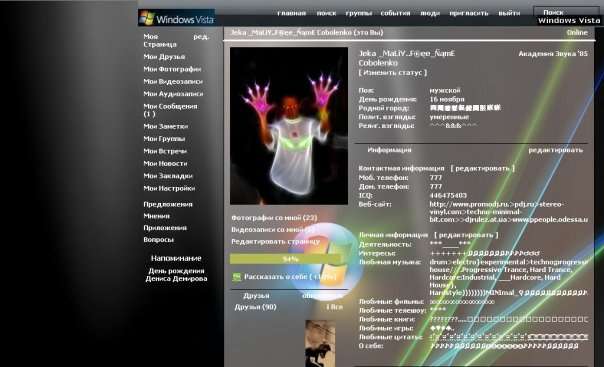Open the profile avatar photo
The width and height of the screenshot is (604, 367).
pyautogui.click(x=289, y=126)
